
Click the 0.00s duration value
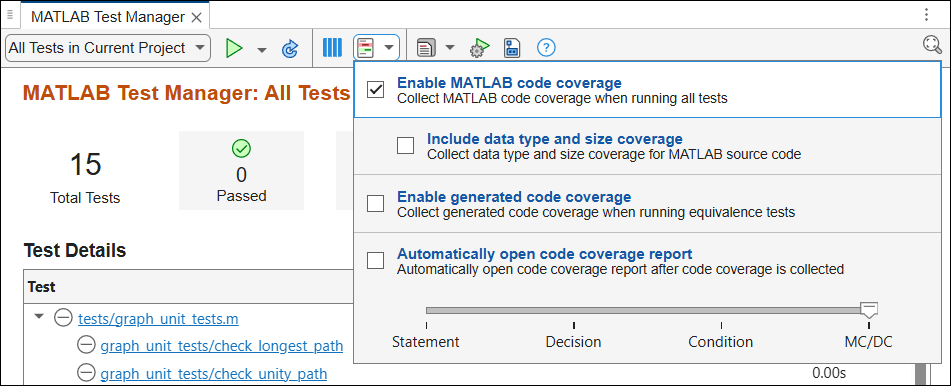[829, 372]
